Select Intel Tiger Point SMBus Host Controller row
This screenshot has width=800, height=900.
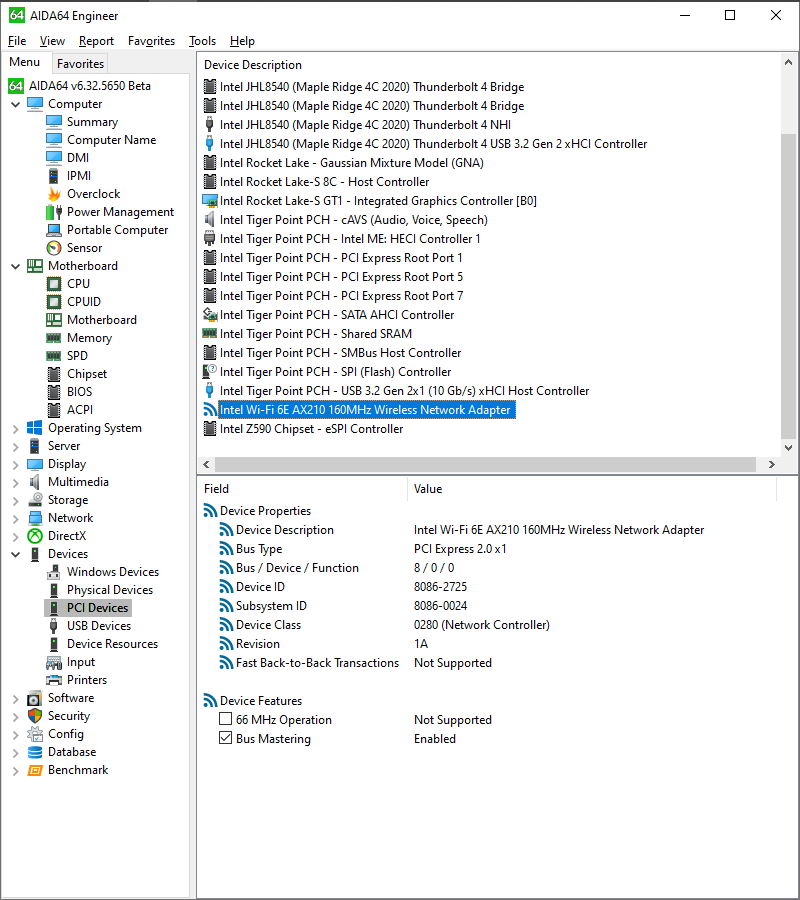click(x=340, y=353)
